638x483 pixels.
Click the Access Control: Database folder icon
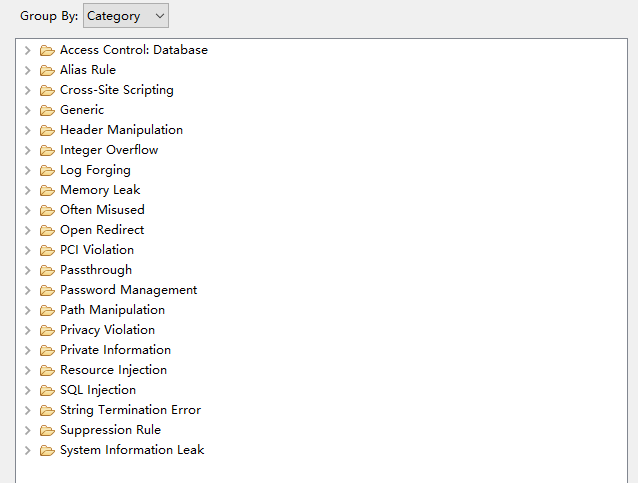coord(47,50)
